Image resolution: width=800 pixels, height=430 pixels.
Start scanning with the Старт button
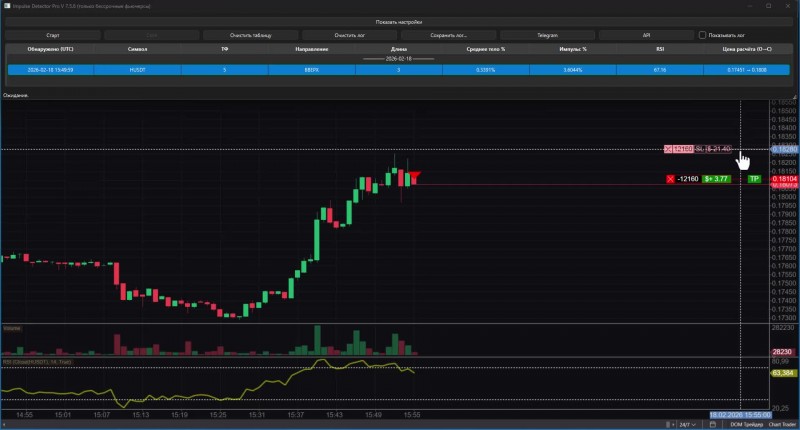click(53, 35)
